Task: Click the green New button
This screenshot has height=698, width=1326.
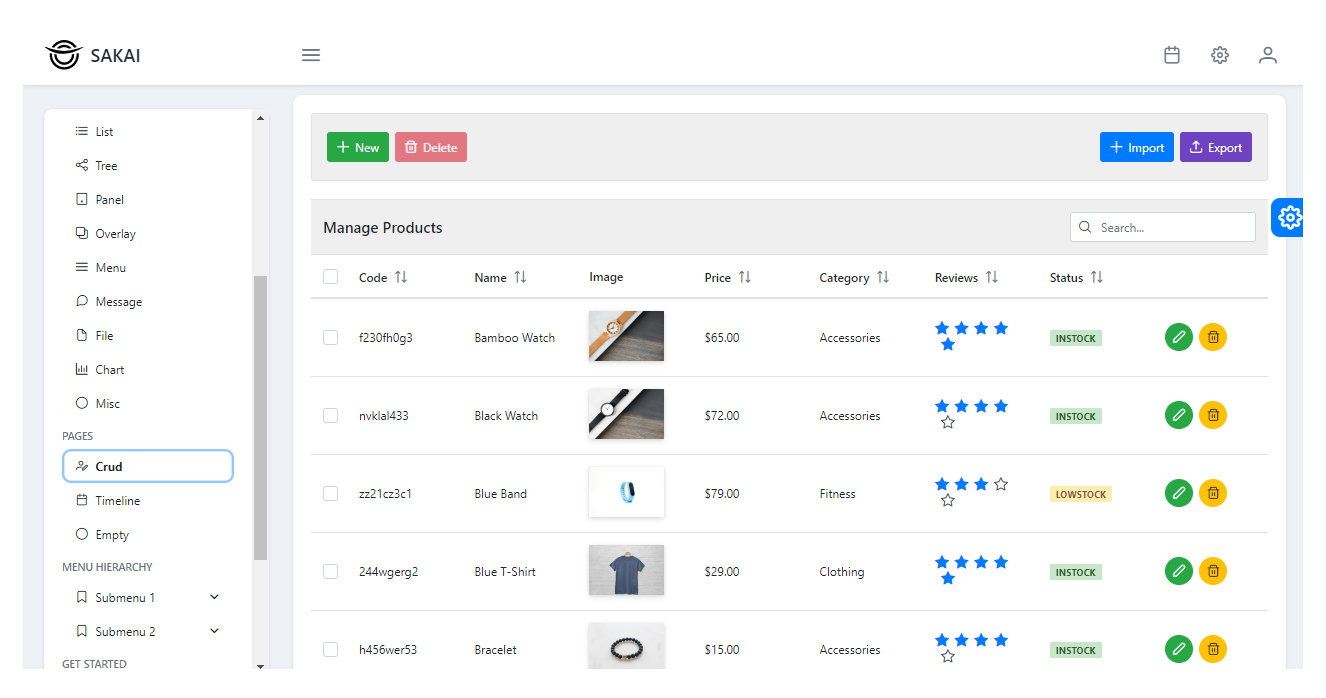Action: click(358, 147)
